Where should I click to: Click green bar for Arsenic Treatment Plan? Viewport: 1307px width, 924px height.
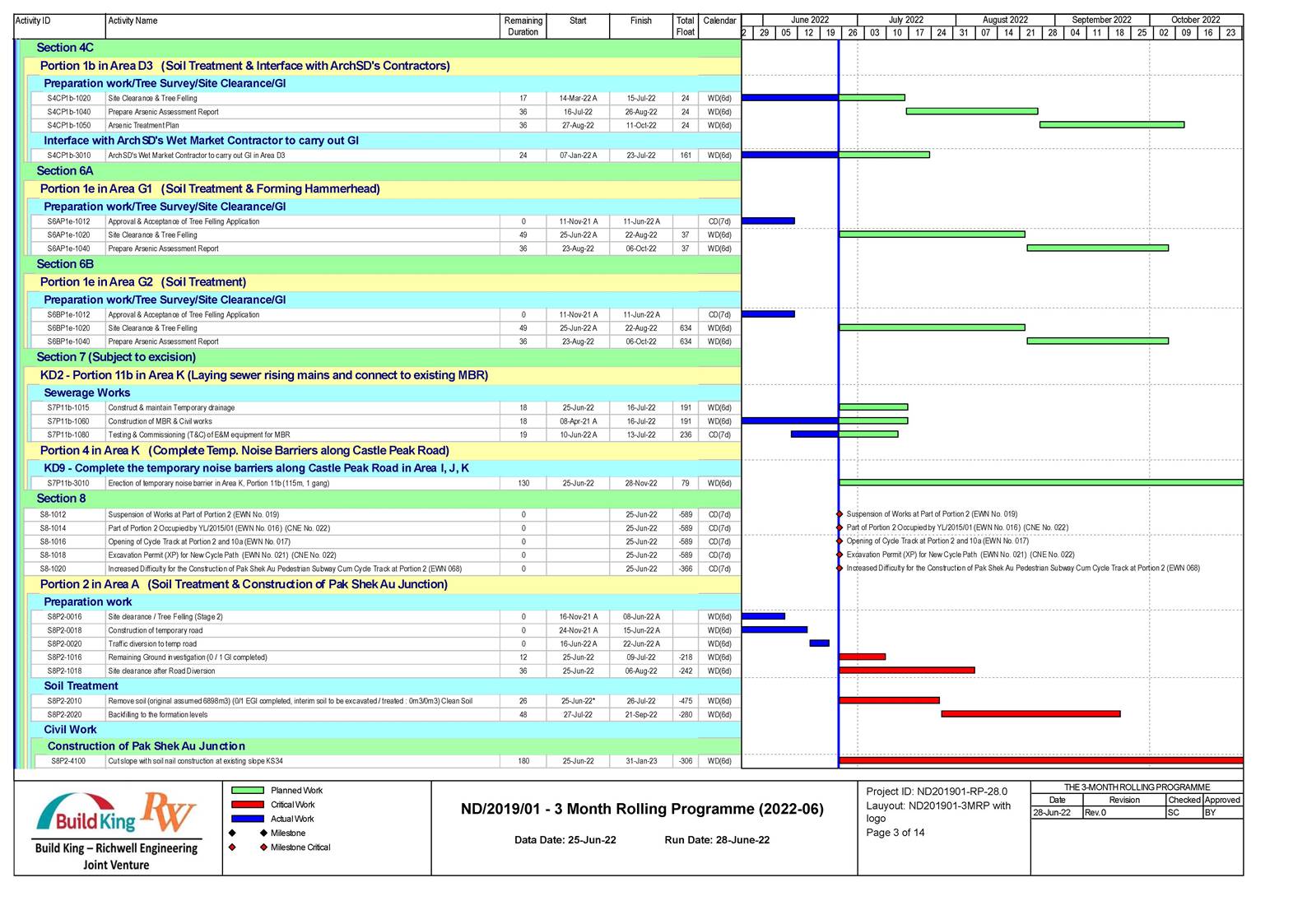[x=1112, y=125]
